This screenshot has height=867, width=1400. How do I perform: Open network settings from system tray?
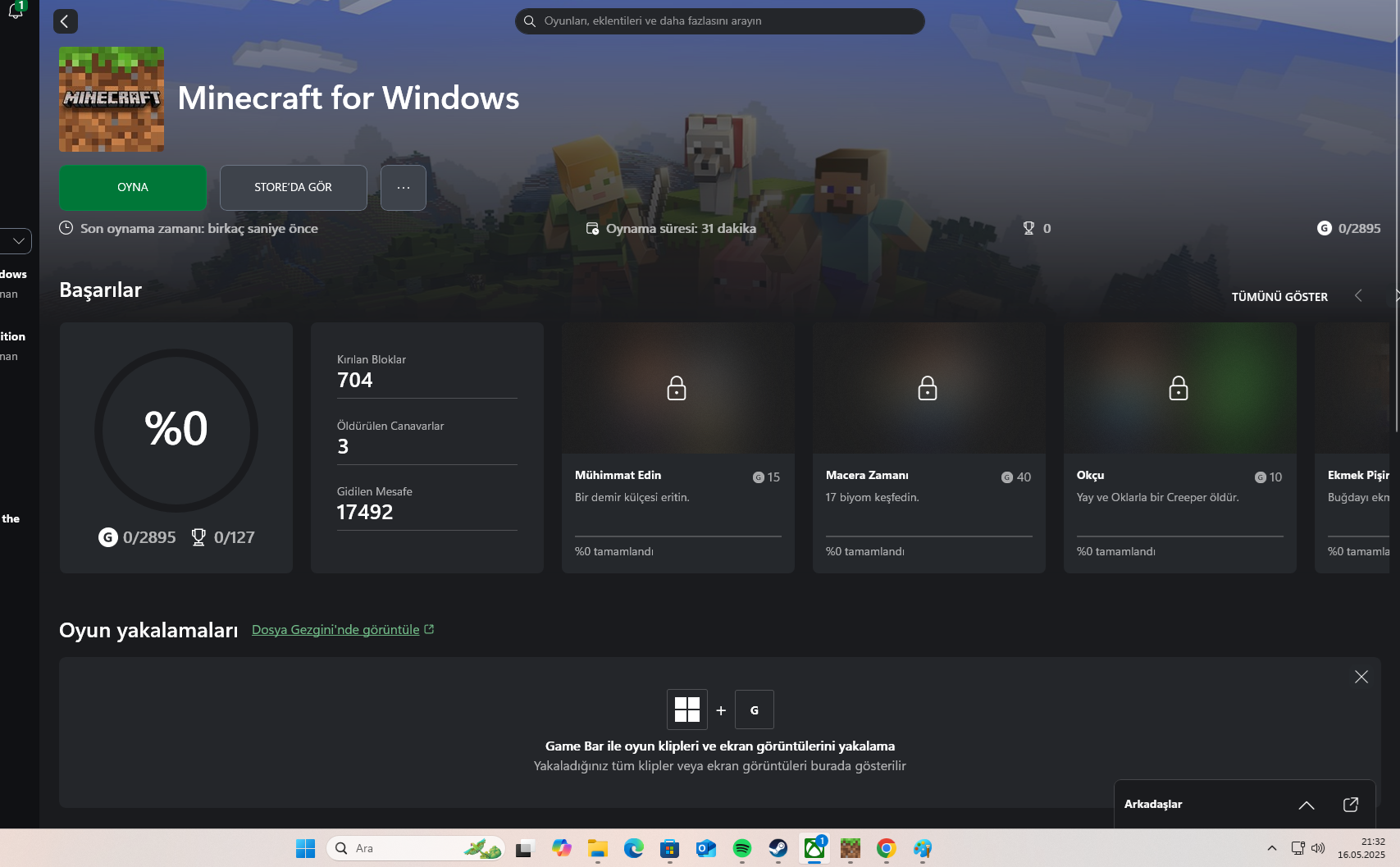pos(1297,848)
